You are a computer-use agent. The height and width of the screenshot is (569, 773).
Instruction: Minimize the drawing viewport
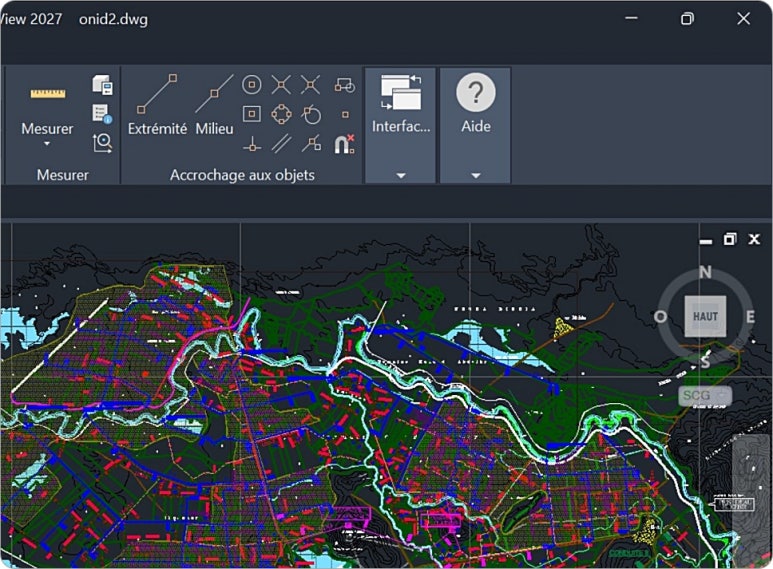coord(705,240)
